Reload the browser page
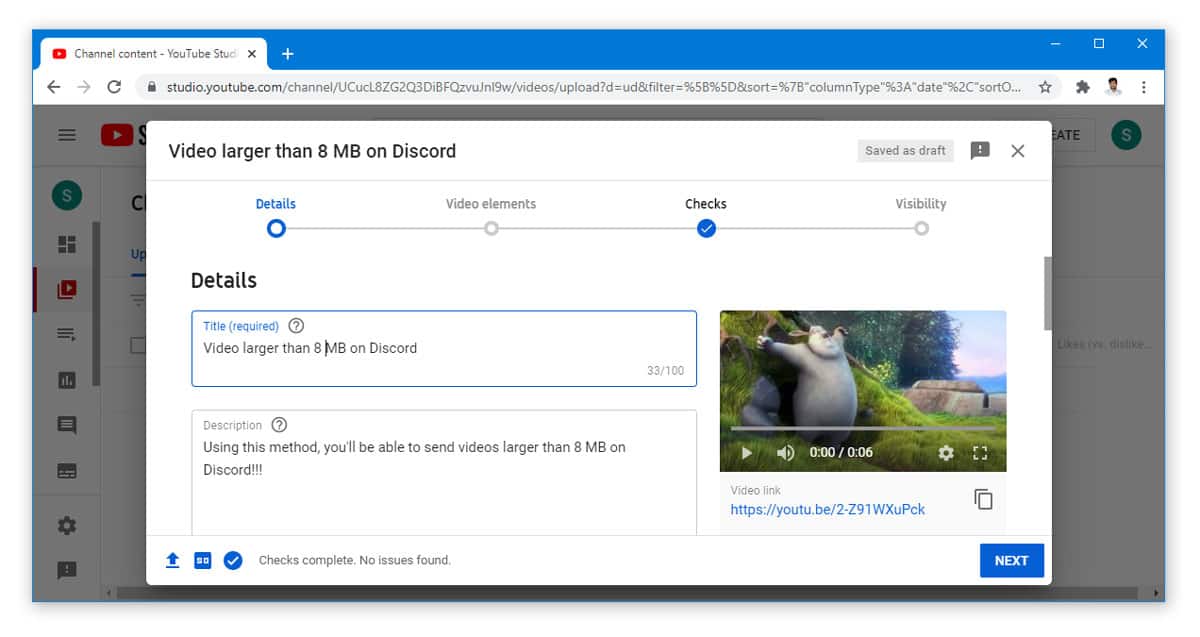This screenshot has width=1200, height=637. 114,87
